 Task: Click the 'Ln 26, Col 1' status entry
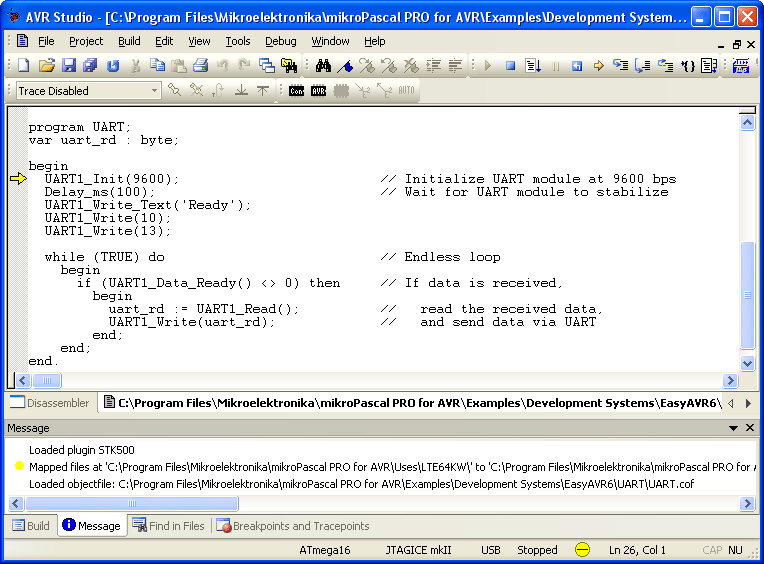[637, 550]
